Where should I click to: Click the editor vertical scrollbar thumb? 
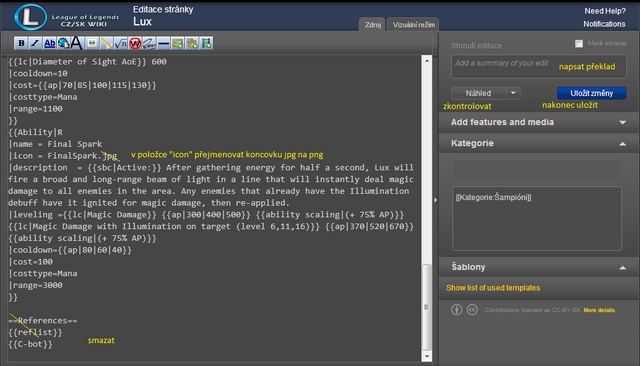(427, 307)
